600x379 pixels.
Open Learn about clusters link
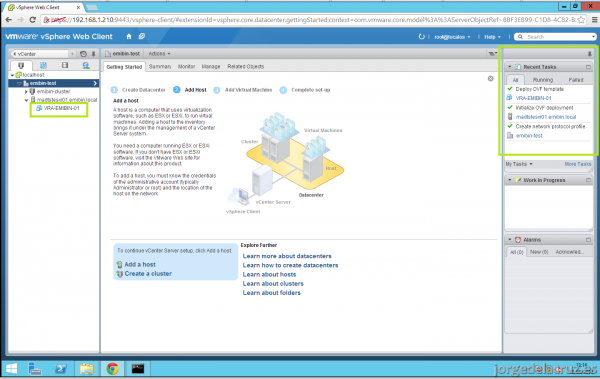pos(273,284)
